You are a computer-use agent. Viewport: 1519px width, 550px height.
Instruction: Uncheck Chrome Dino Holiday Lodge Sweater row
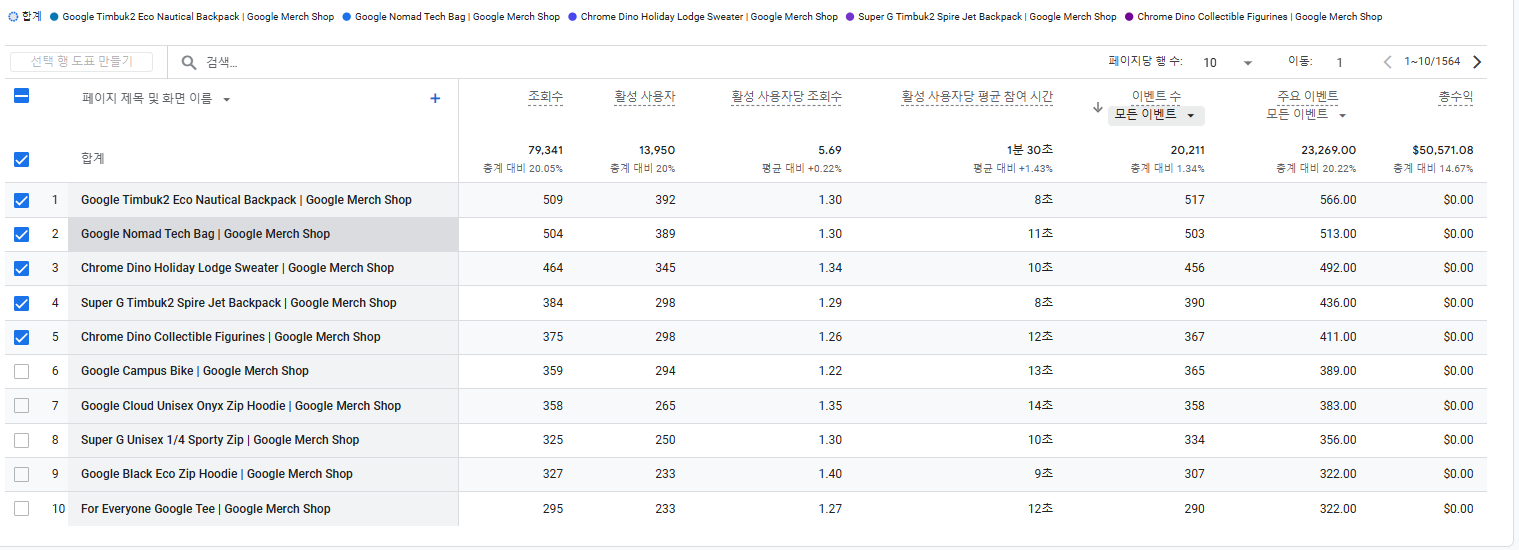[21, 268]
